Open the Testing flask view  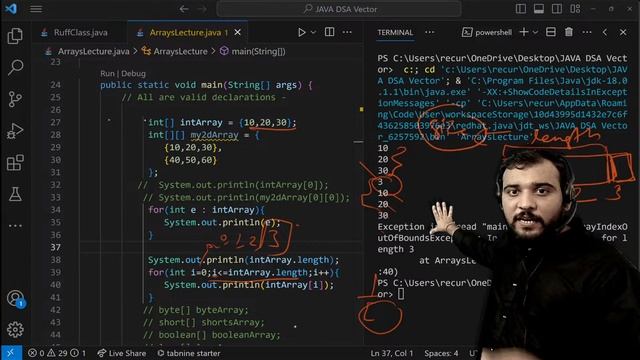point(15,194)
